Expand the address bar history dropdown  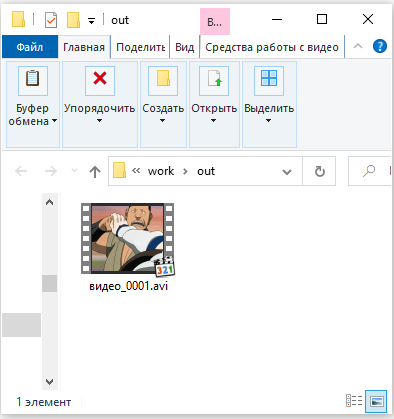click(287, 172)
